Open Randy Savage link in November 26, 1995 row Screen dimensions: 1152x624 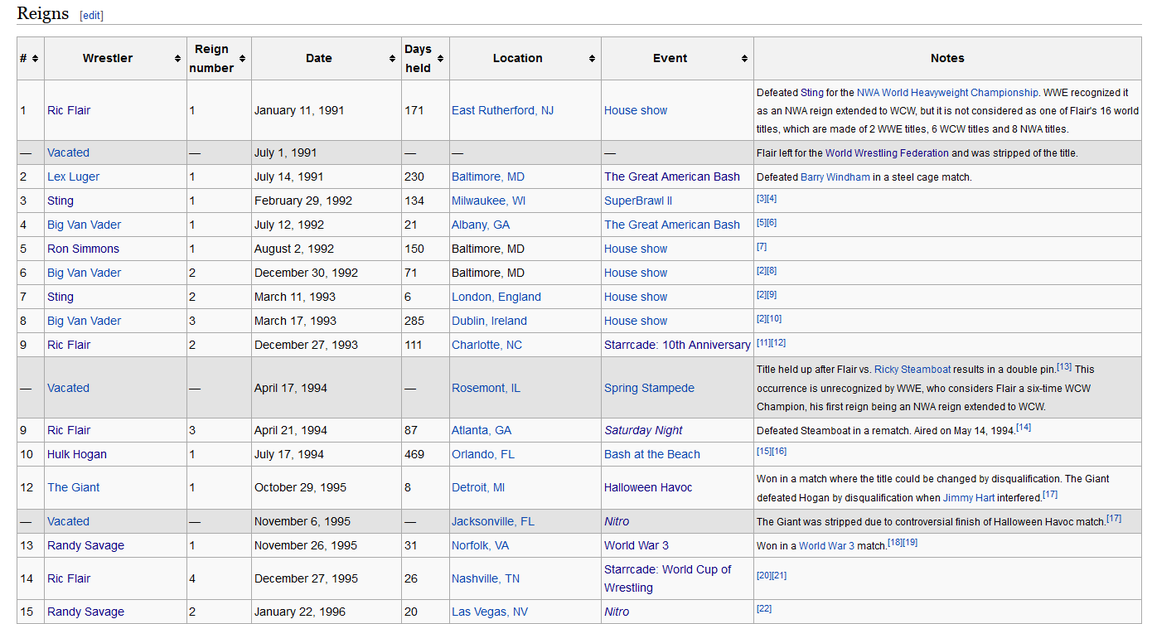coord(86,545)
